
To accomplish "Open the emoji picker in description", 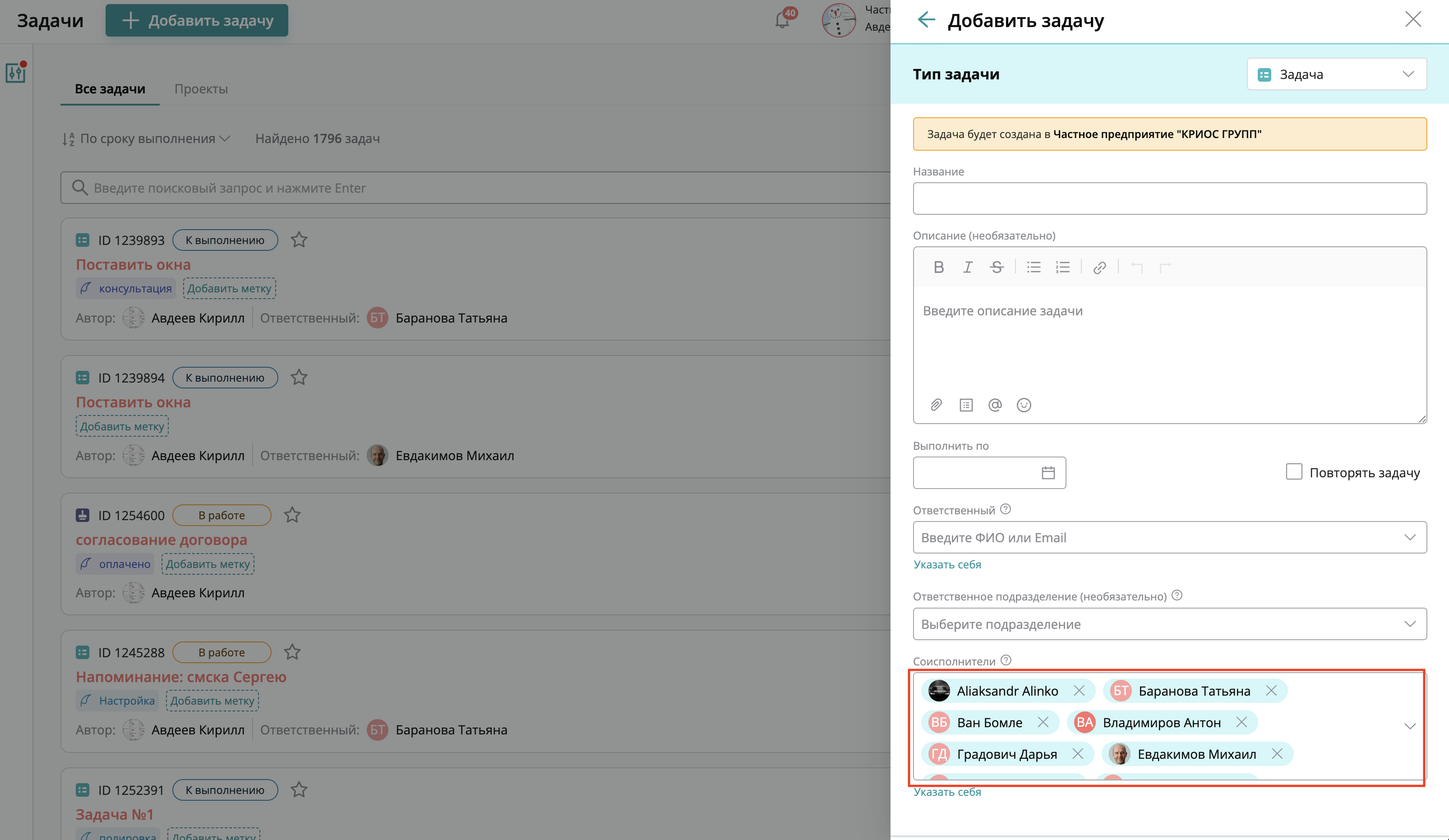I will coord(1024,405).
